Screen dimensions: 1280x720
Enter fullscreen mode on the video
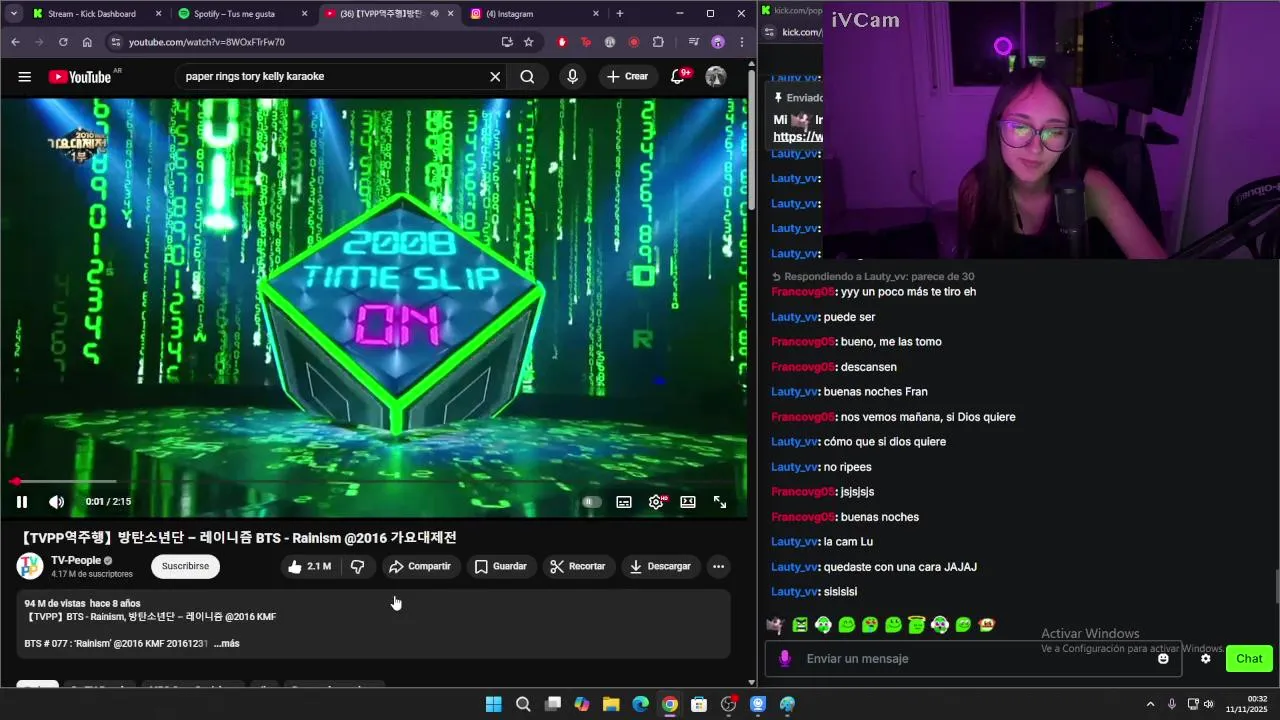(x=720, y=502)
